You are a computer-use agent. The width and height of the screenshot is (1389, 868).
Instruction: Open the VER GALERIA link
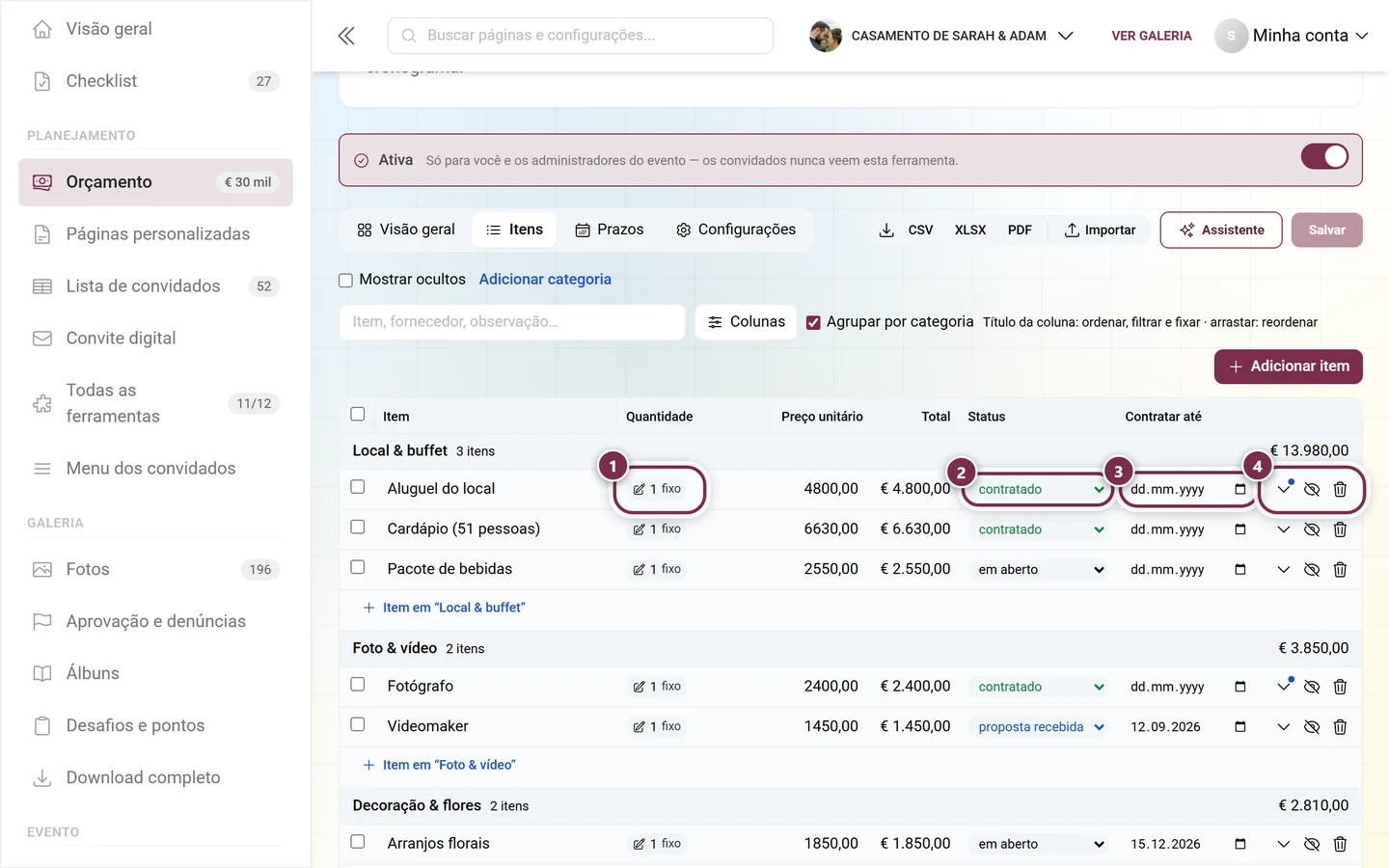[x=1152, y=36]
